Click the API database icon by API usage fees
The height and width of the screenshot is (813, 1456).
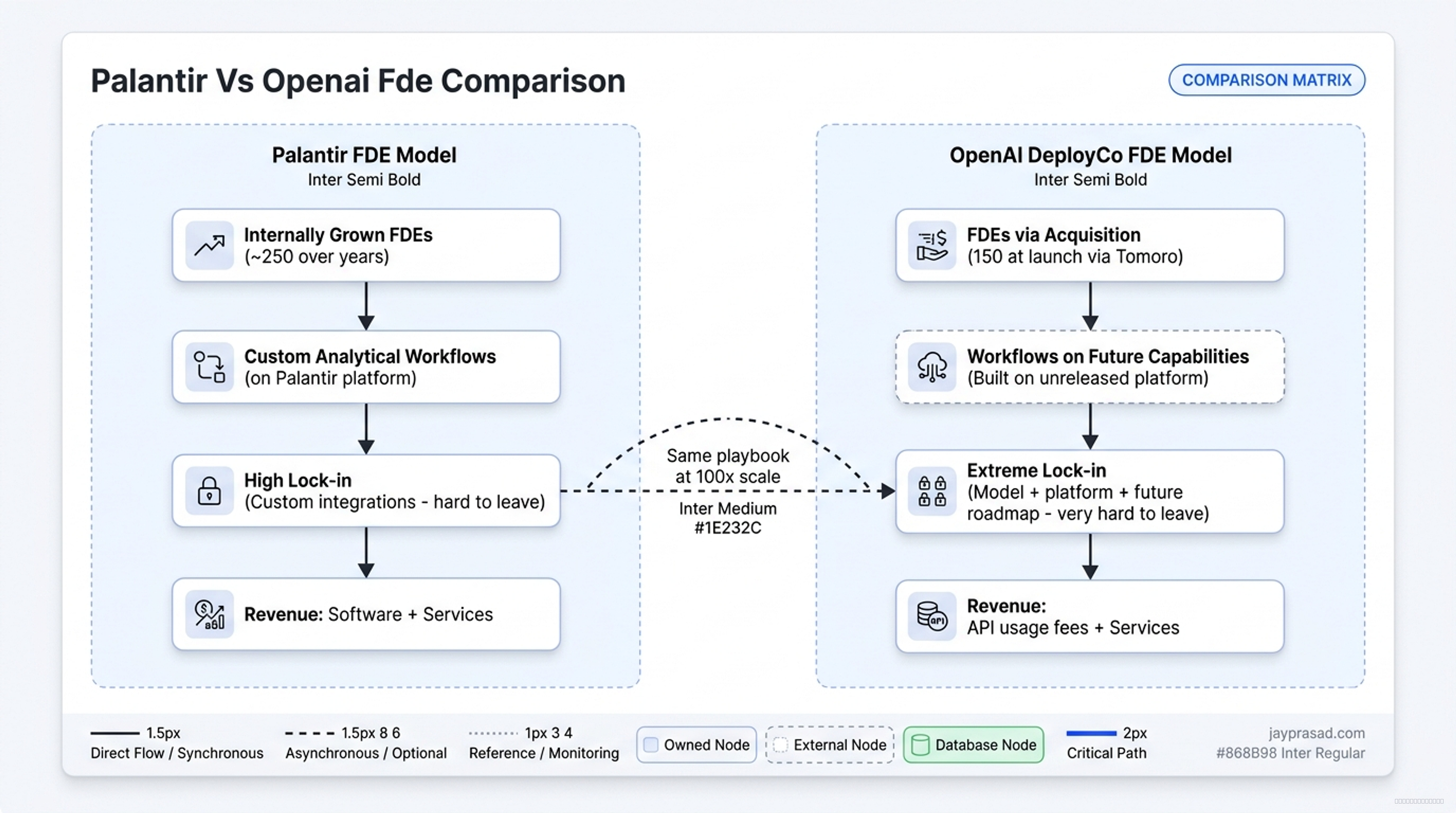pyautogui.click(x=932, y=616)
